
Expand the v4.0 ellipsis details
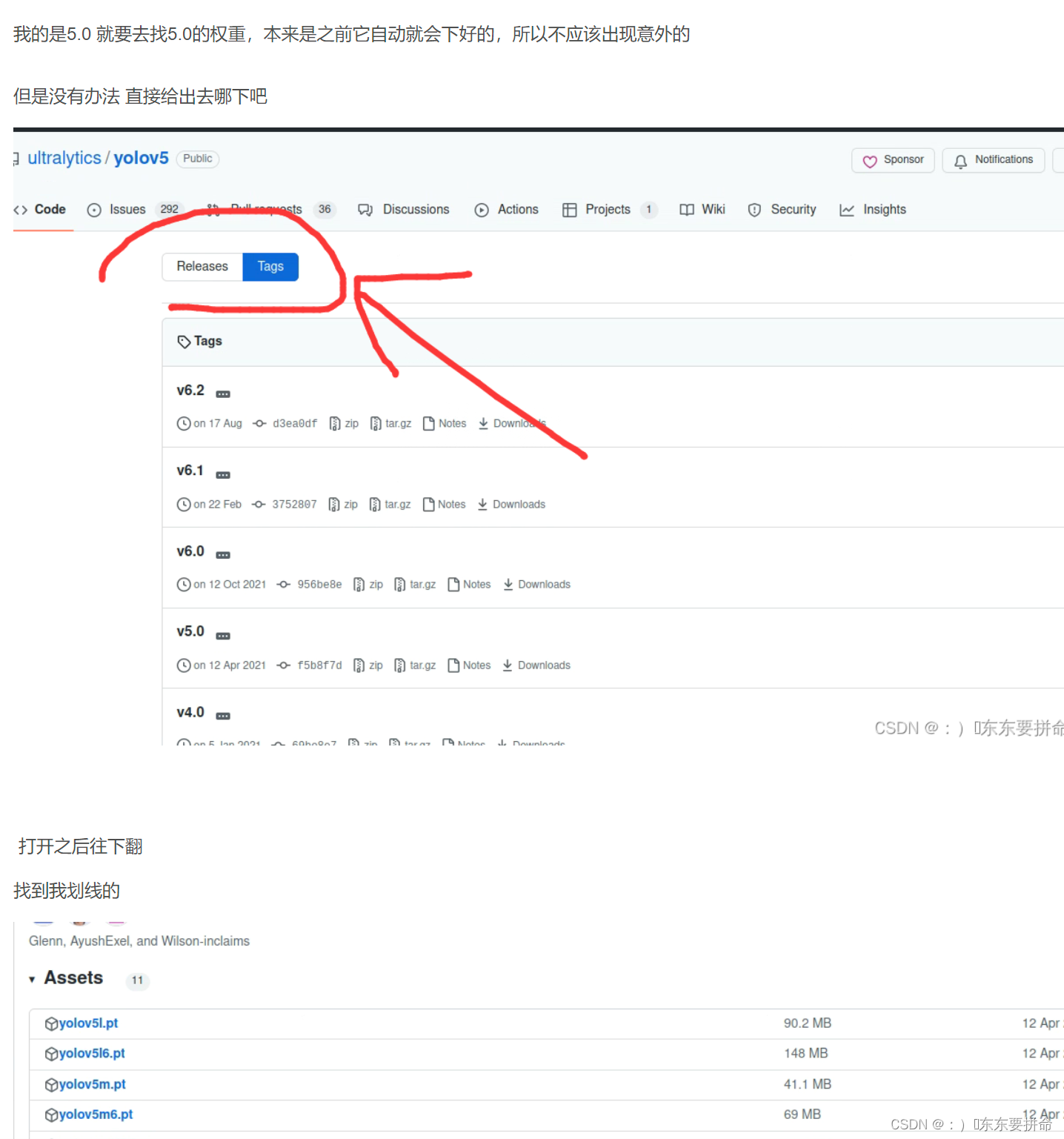[x=223, y=716]
